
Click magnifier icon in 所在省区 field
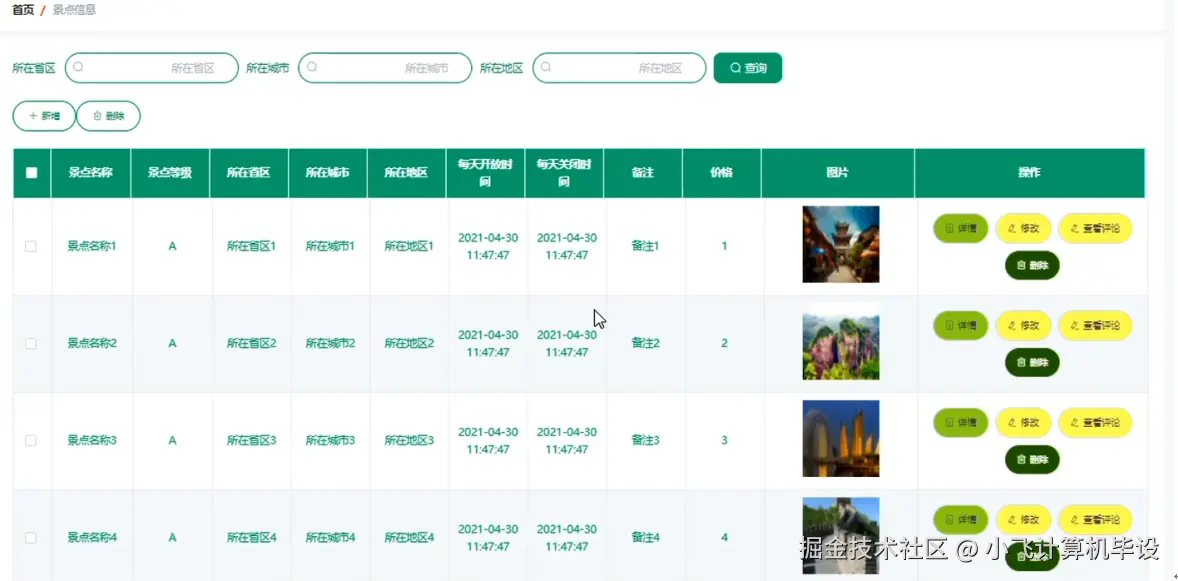[78, 67]
